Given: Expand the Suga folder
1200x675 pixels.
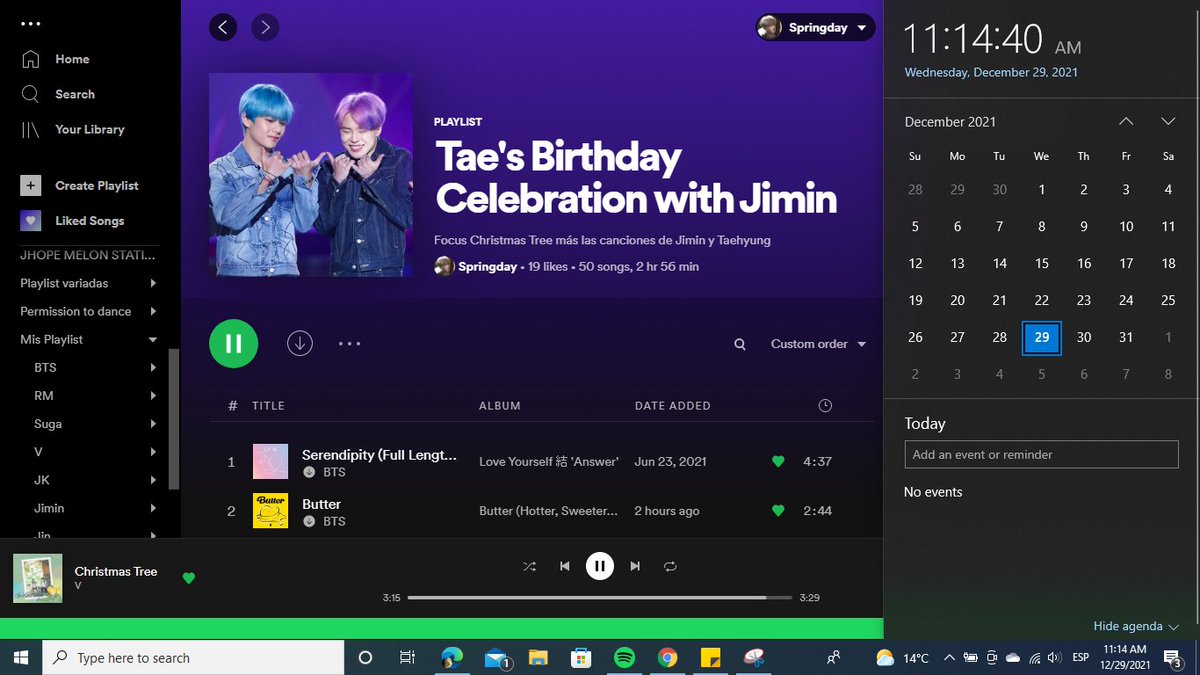Looking at the screenshot, I should 153,423.
